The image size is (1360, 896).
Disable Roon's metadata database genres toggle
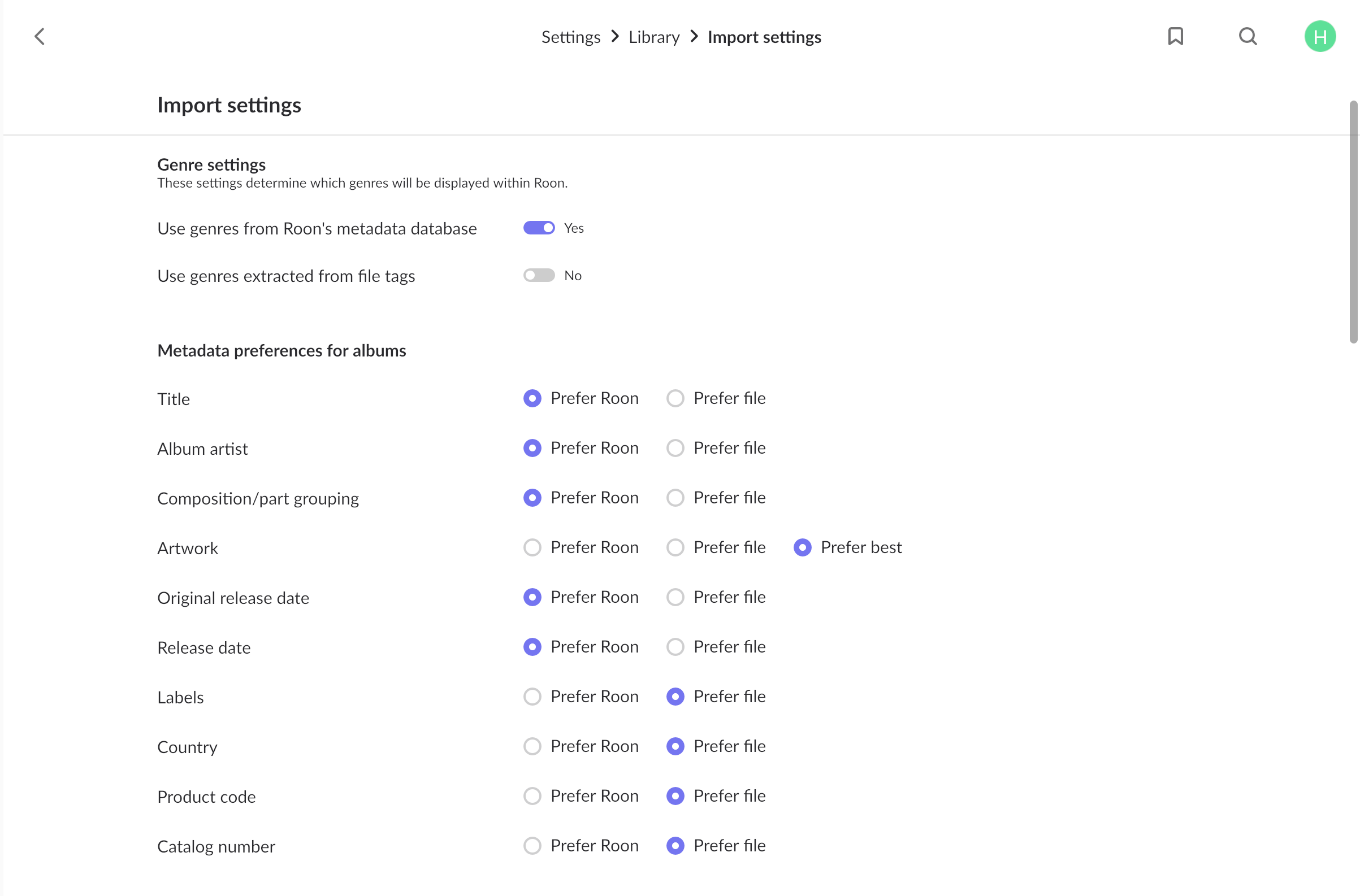coord(539,228)
